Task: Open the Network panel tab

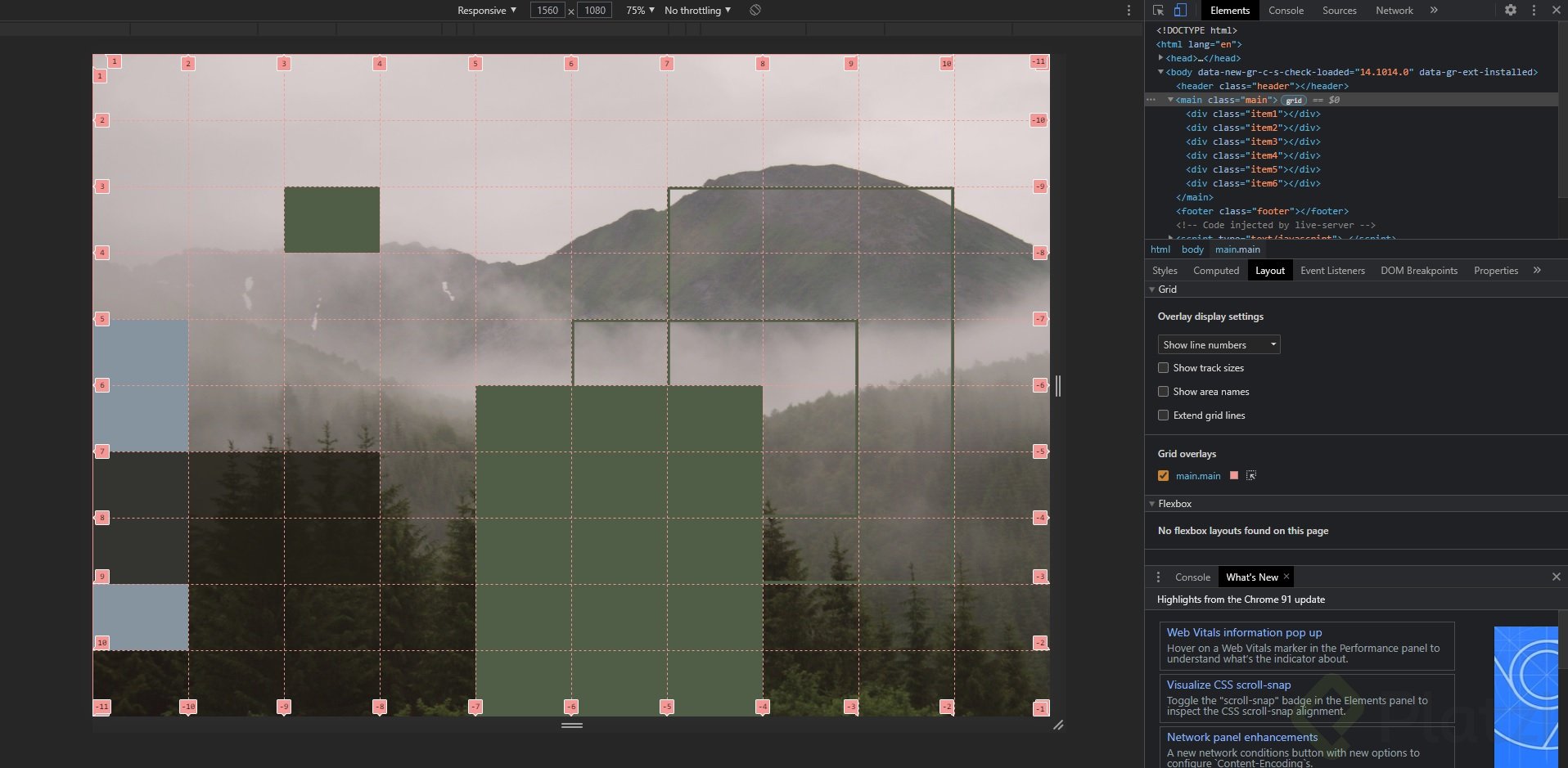Action: [1394, 10]
